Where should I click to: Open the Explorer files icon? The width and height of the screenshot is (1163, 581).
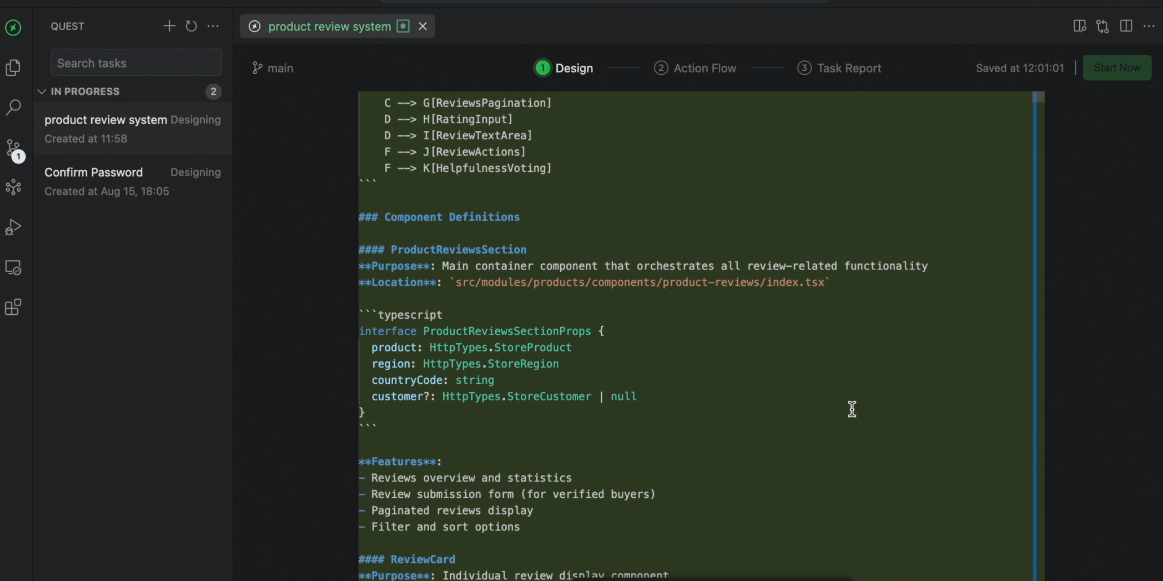13,68
